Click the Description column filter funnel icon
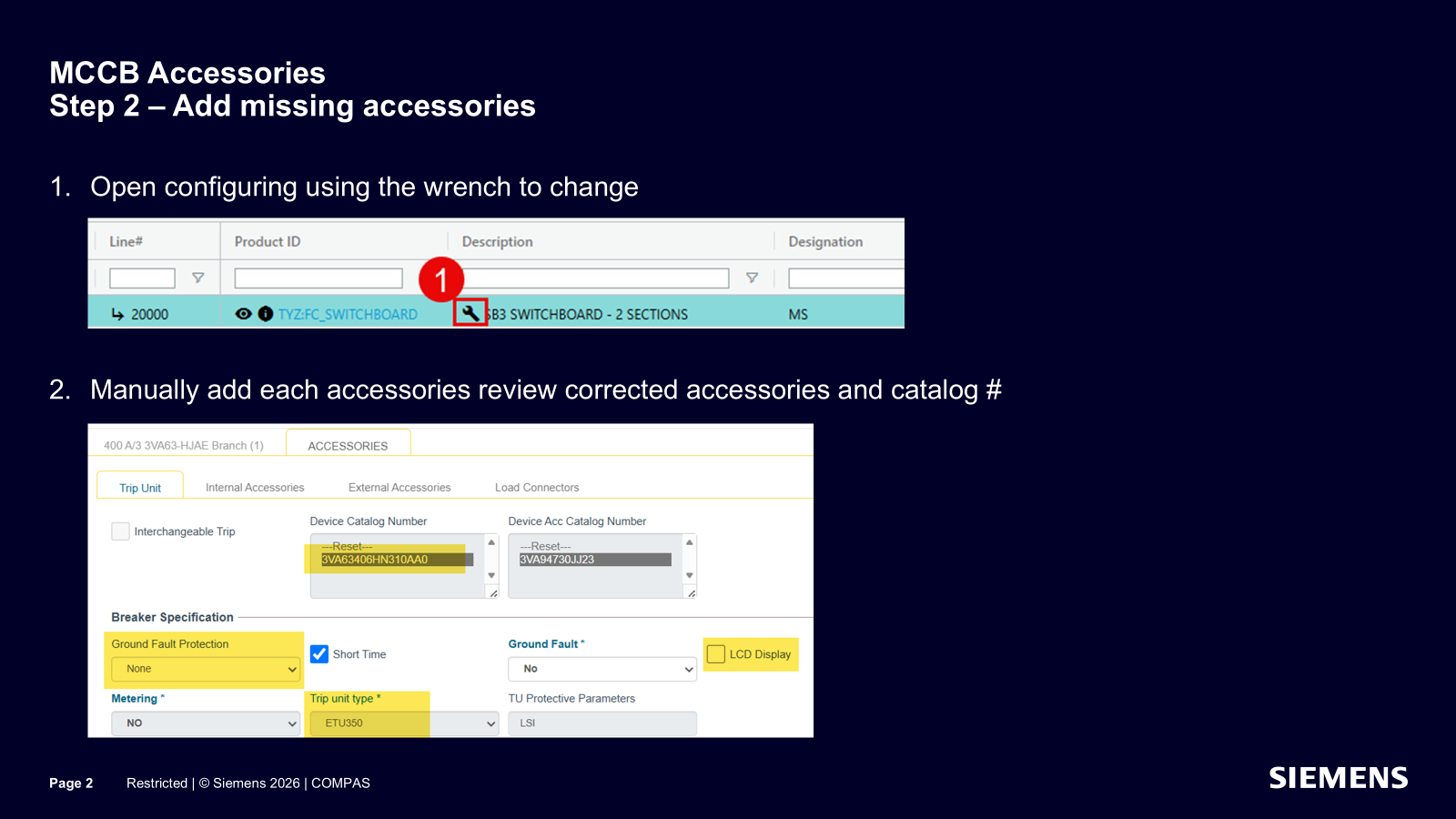The image size is (1456, 819). coord(752,278)
